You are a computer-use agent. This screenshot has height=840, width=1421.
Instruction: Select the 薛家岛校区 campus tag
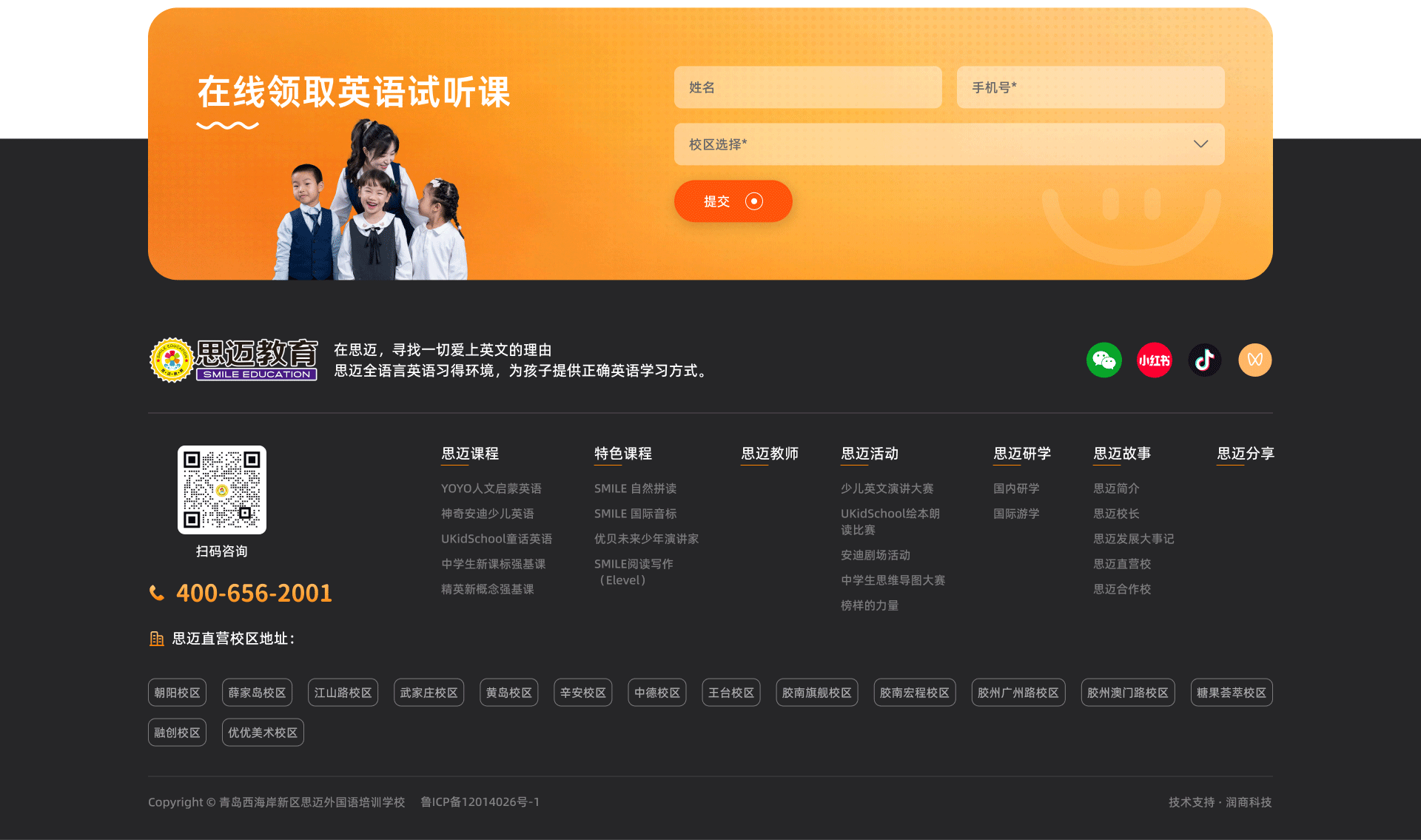(257, 693)
